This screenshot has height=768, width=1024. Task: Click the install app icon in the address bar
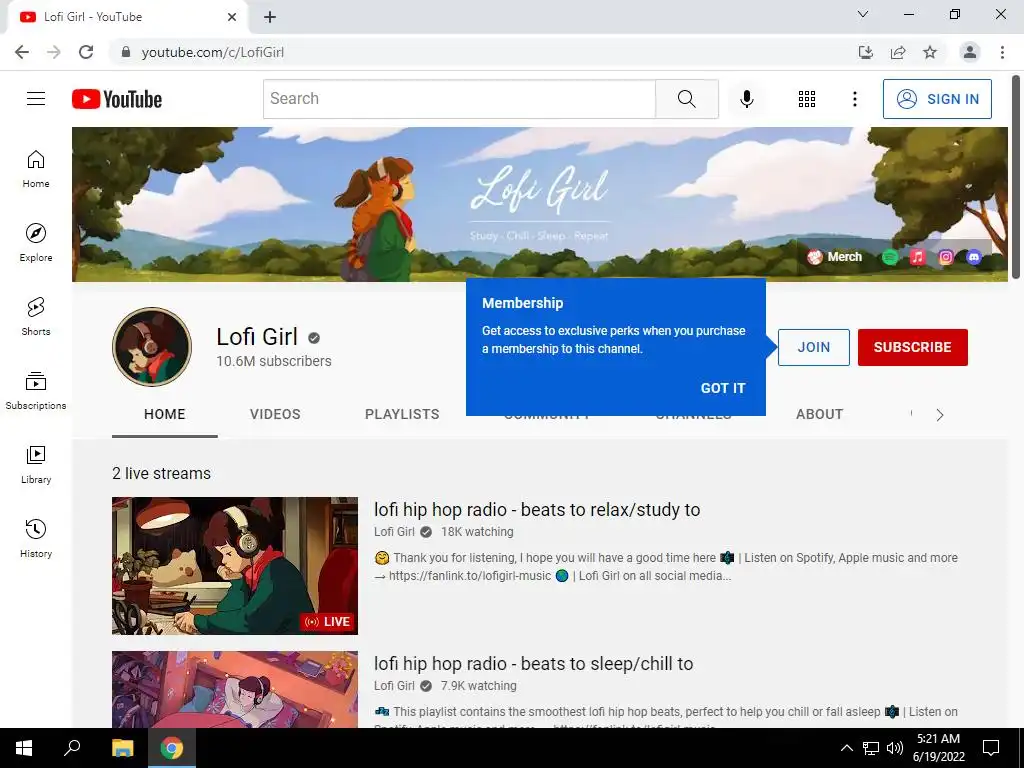[866, 52]
